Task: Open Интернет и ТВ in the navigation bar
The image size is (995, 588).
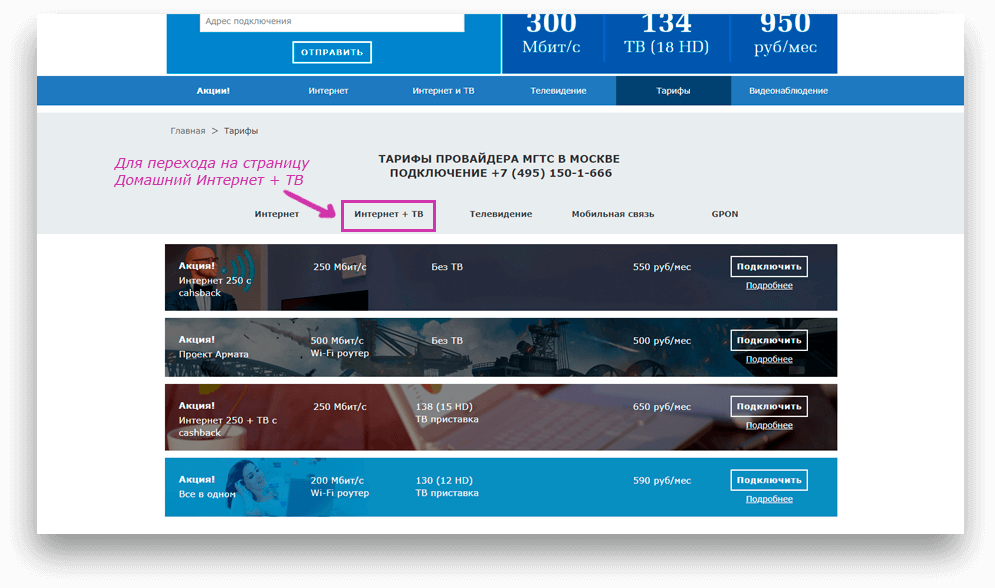Action: [x=443, y=91]
